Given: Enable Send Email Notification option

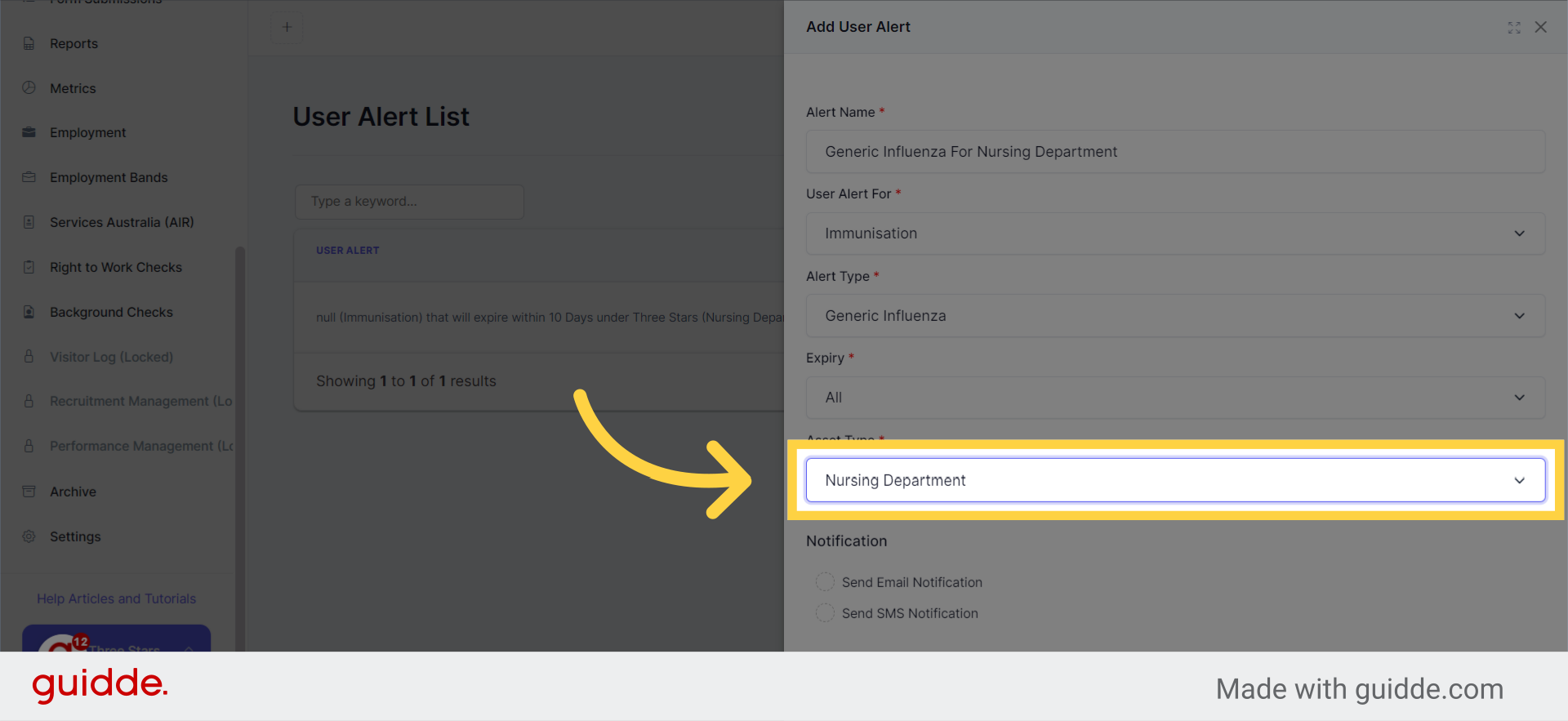Looking at the screenshot, I should [825, 581].
